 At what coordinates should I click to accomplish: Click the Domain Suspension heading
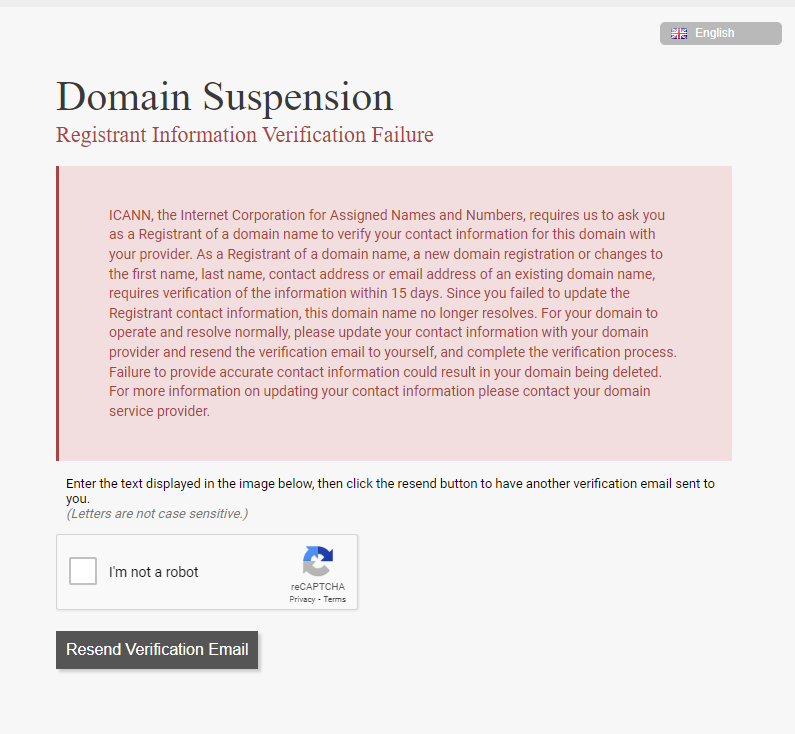225,96
